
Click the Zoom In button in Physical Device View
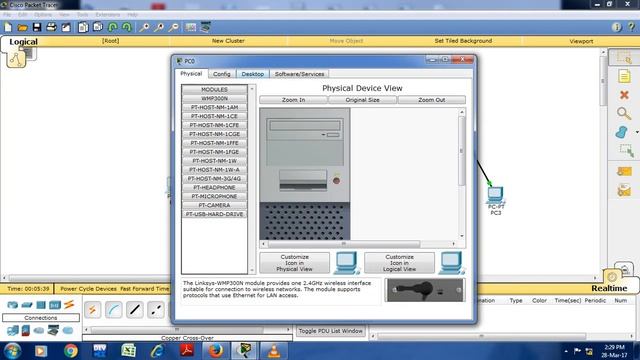coord(293,100)
